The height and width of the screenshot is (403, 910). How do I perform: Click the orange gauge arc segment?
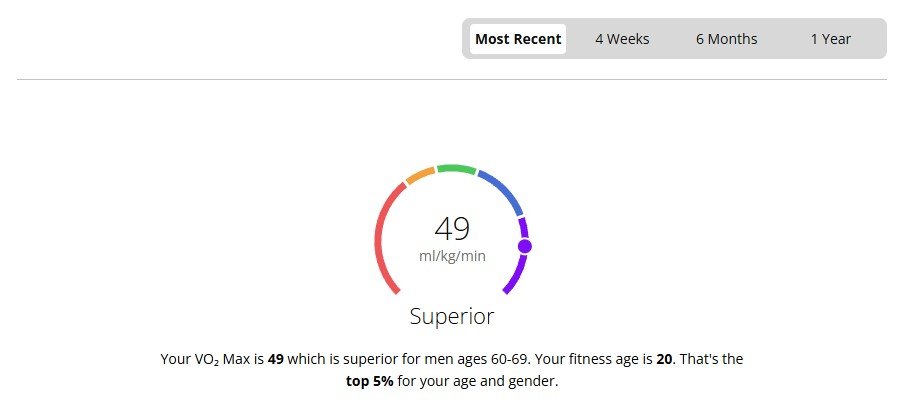(419, 176)
